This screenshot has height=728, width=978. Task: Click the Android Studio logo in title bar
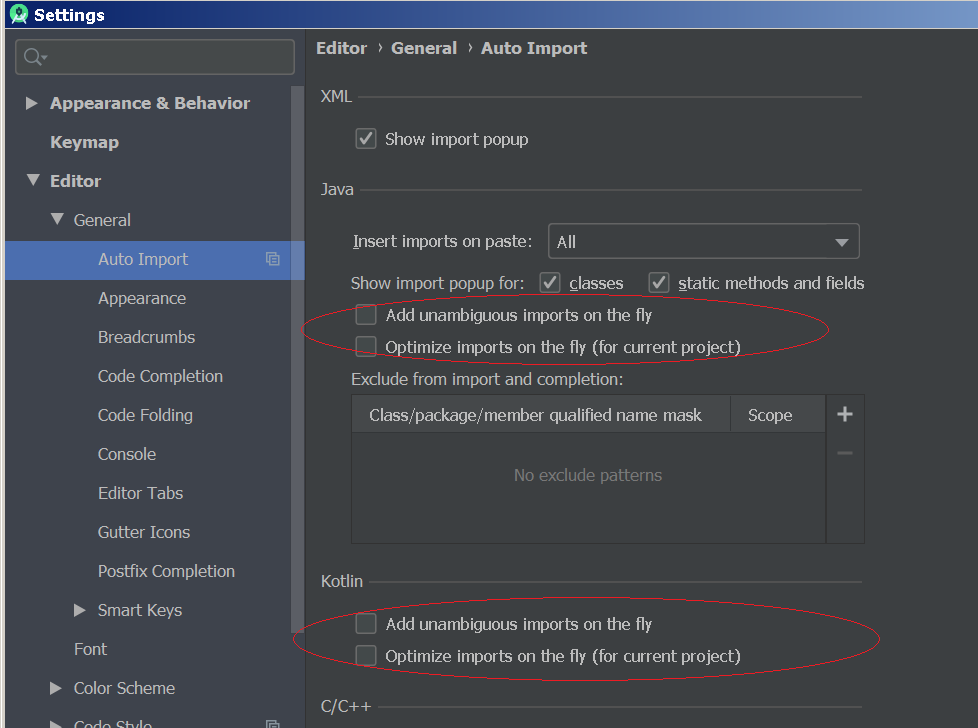[19, 14]
